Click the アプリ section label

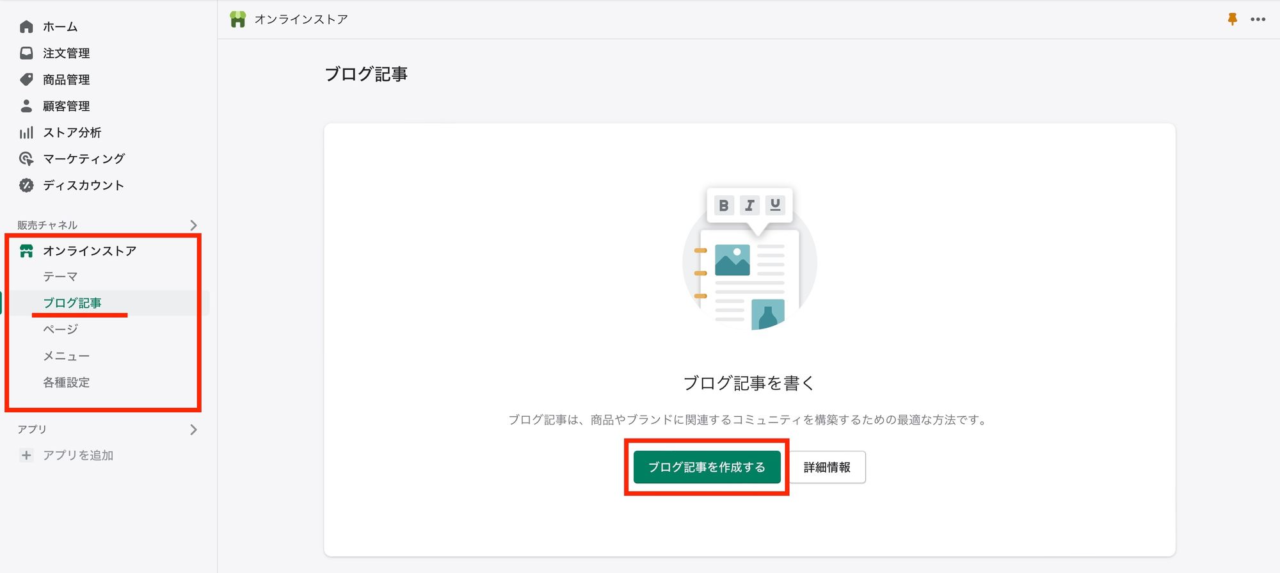[x=32, y=430]
